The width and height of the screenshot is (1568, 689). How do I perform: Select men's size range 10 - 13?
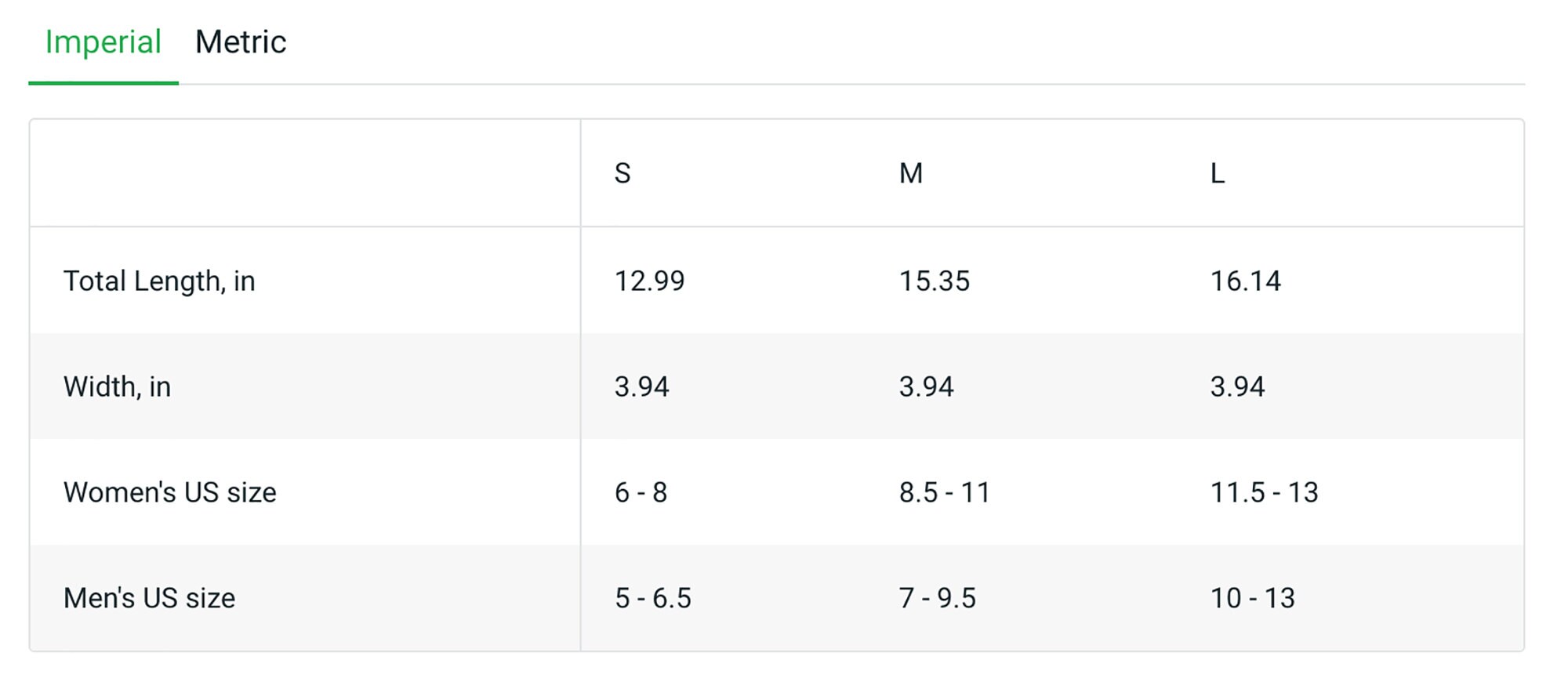coord(1253,598)
